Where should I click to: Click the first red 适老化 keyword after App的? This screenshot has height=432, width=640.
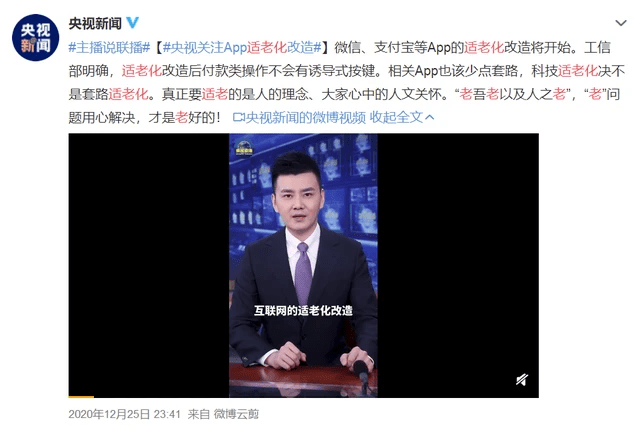[484, 48]
